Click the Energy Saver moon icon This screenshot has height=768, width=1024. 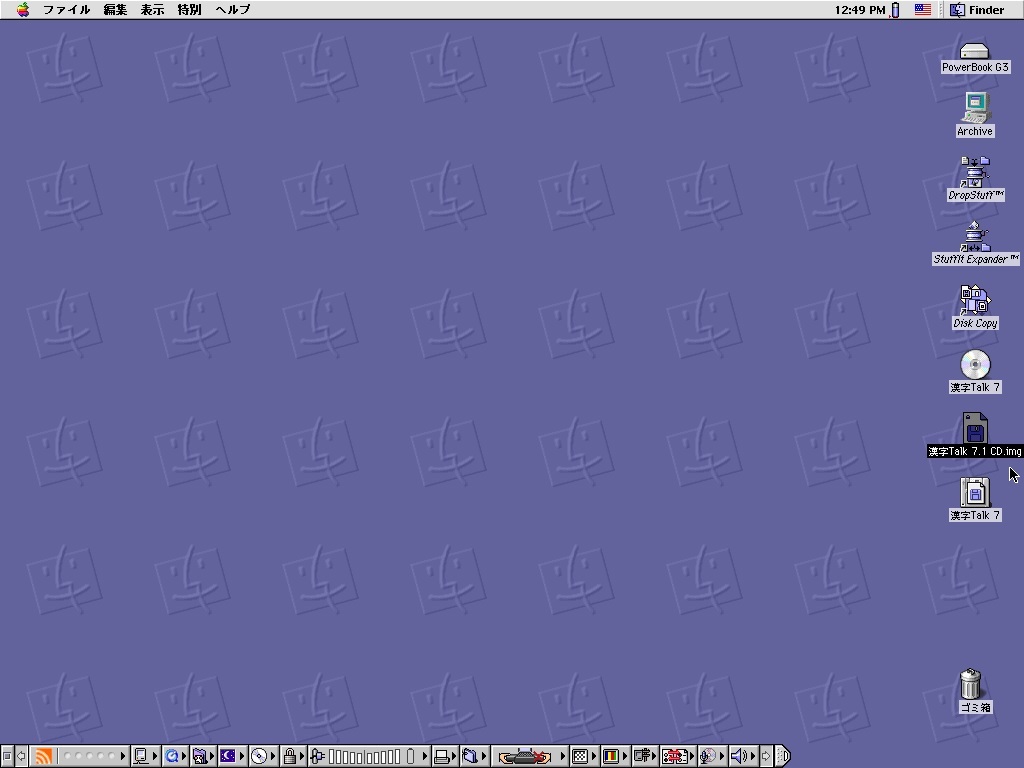tap(228, 756)
